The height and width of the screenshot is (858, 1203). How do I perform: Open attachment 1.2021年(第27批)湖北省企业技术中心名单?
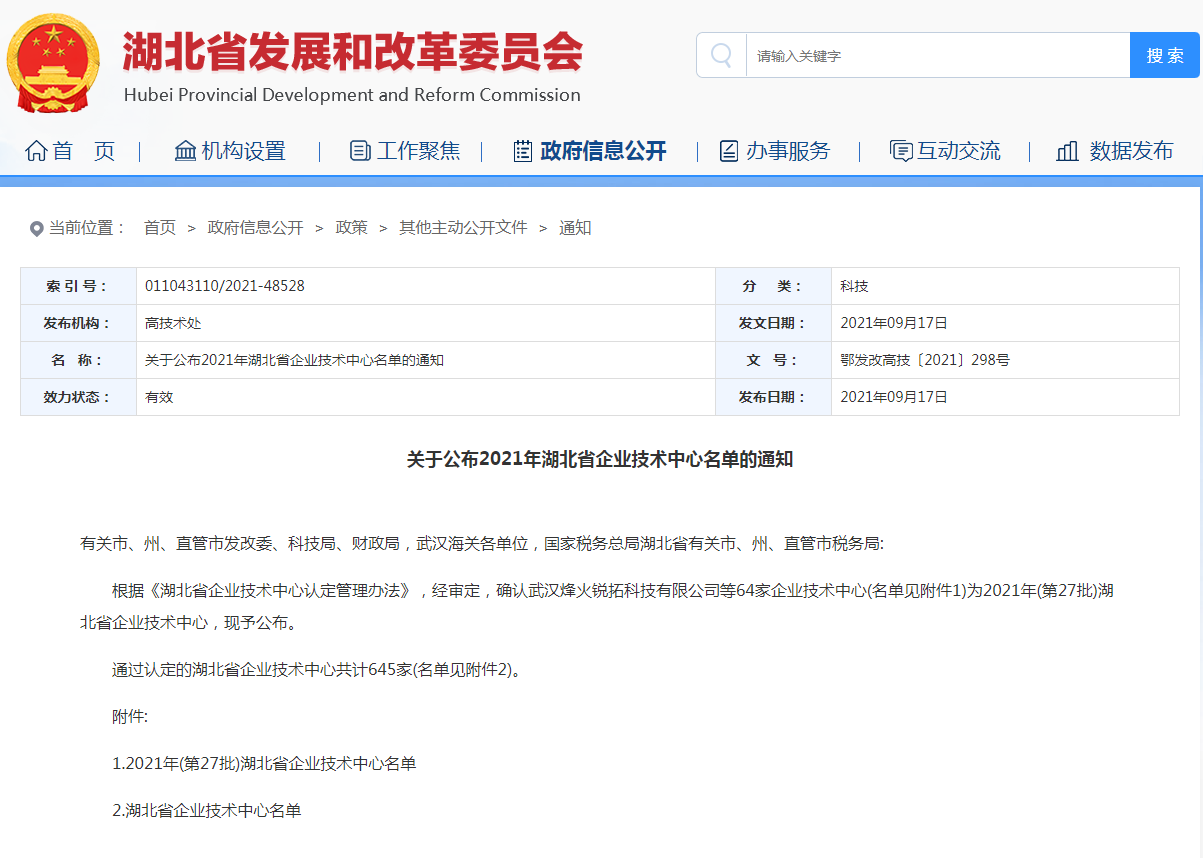tap(264, 764)
